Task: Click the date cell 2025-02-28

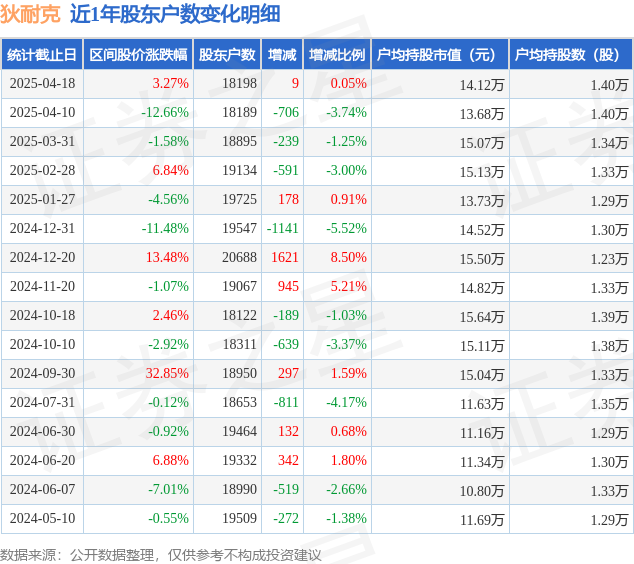Action: pyautogui.click(x=42, y=171)
